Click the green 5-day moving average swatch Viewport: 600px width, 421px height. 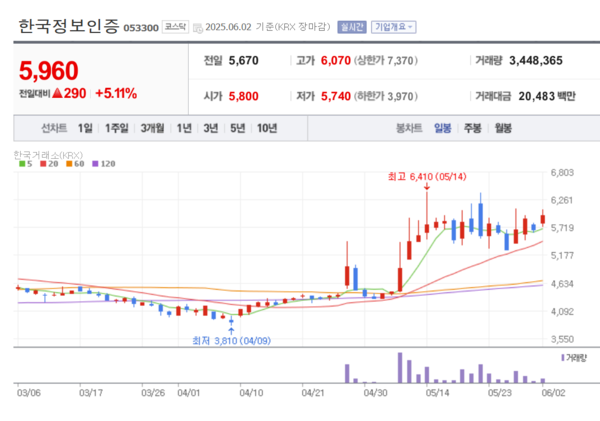[22, 164]
